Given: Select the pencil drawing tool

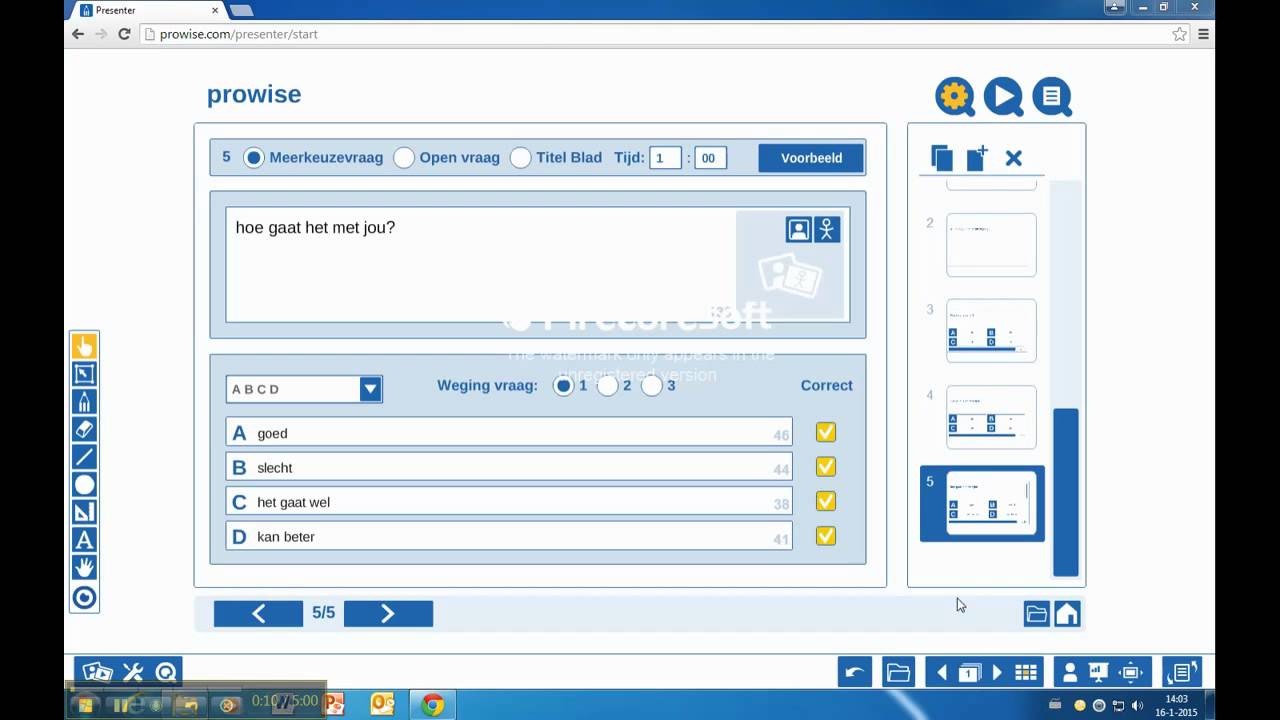Looking at the screenshot, I should pyautogui.click(x=85, y=401).
